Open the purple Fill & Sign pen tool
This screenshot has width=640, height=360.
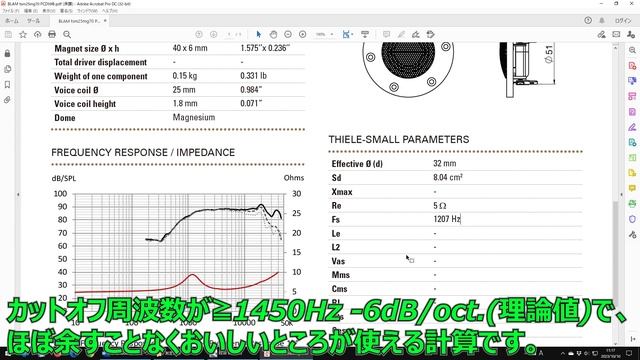click(632, 127)
